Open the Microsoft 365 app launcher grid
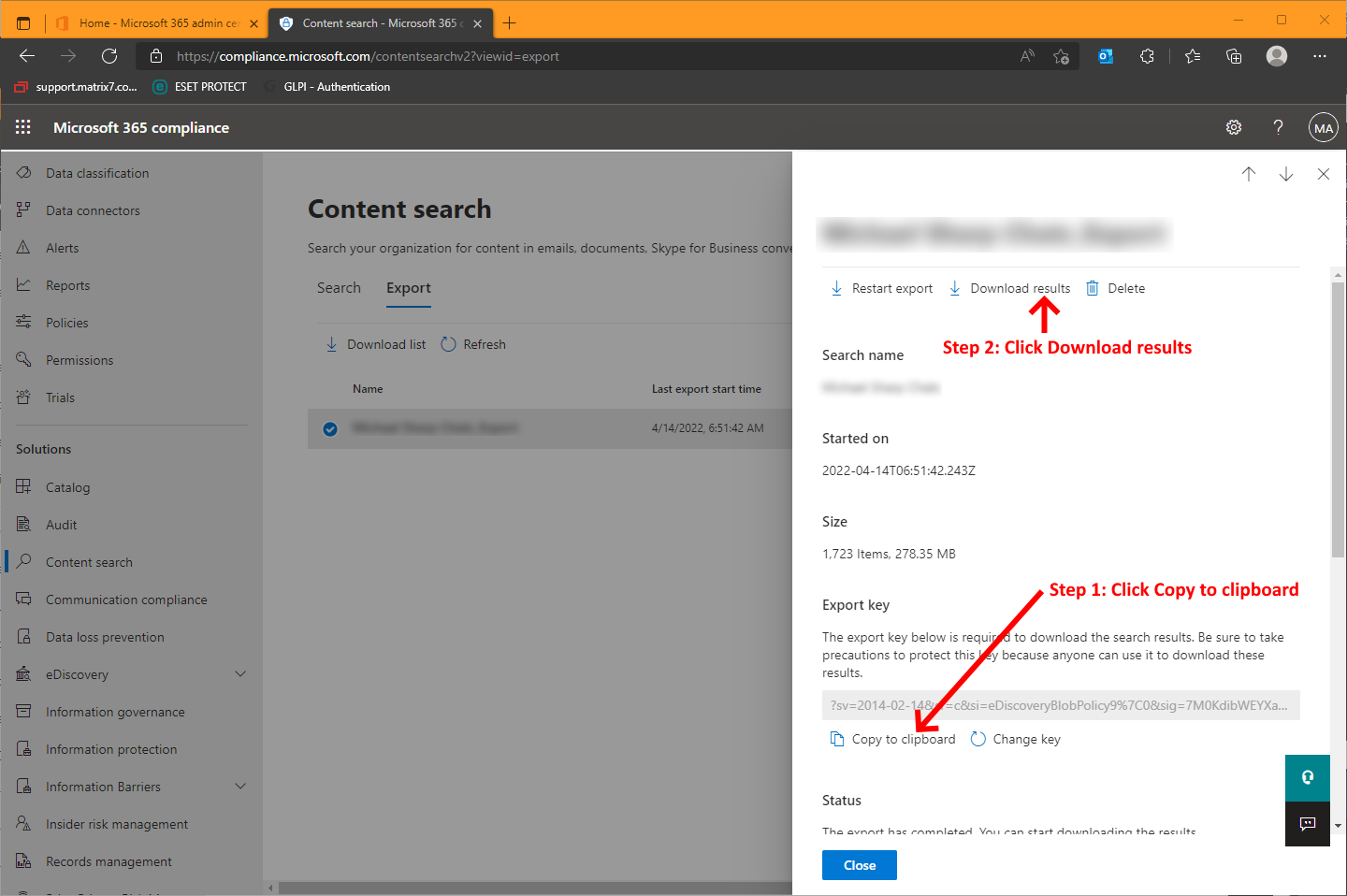 click(x=23, y=127)
